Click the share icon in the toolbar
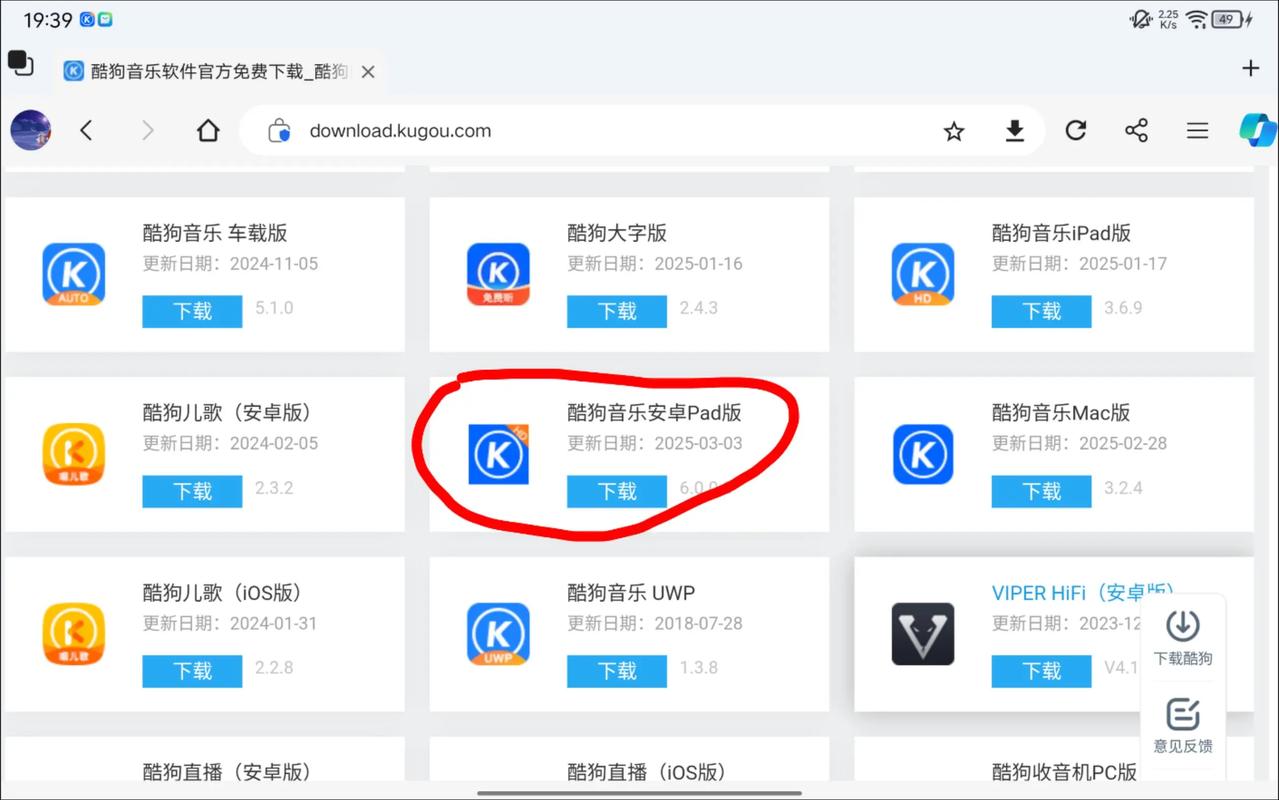 click(x=1136, y=130)
